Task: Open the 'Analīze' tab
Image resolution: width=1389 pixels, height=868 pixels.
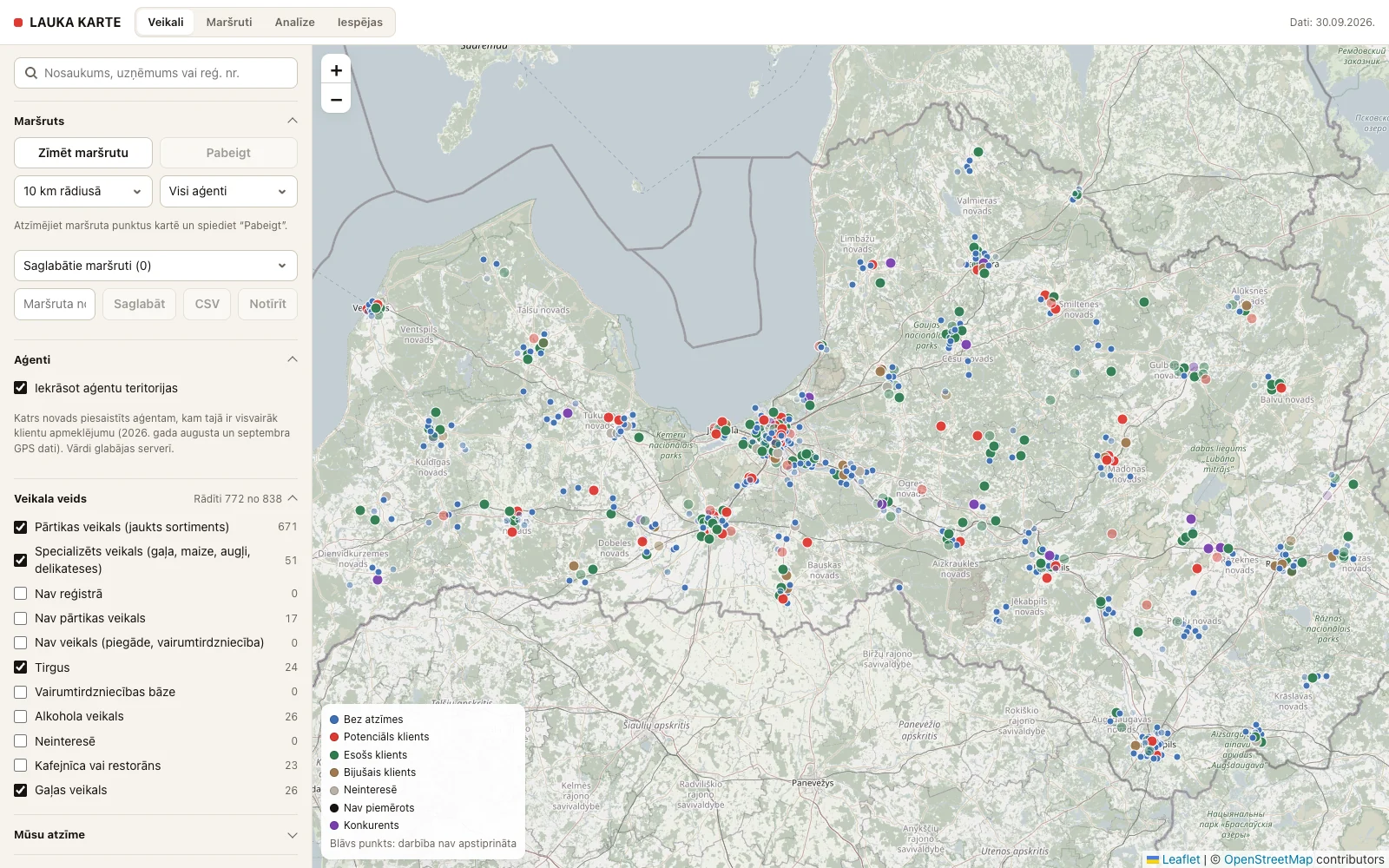Action: click(x=295, y=23)
